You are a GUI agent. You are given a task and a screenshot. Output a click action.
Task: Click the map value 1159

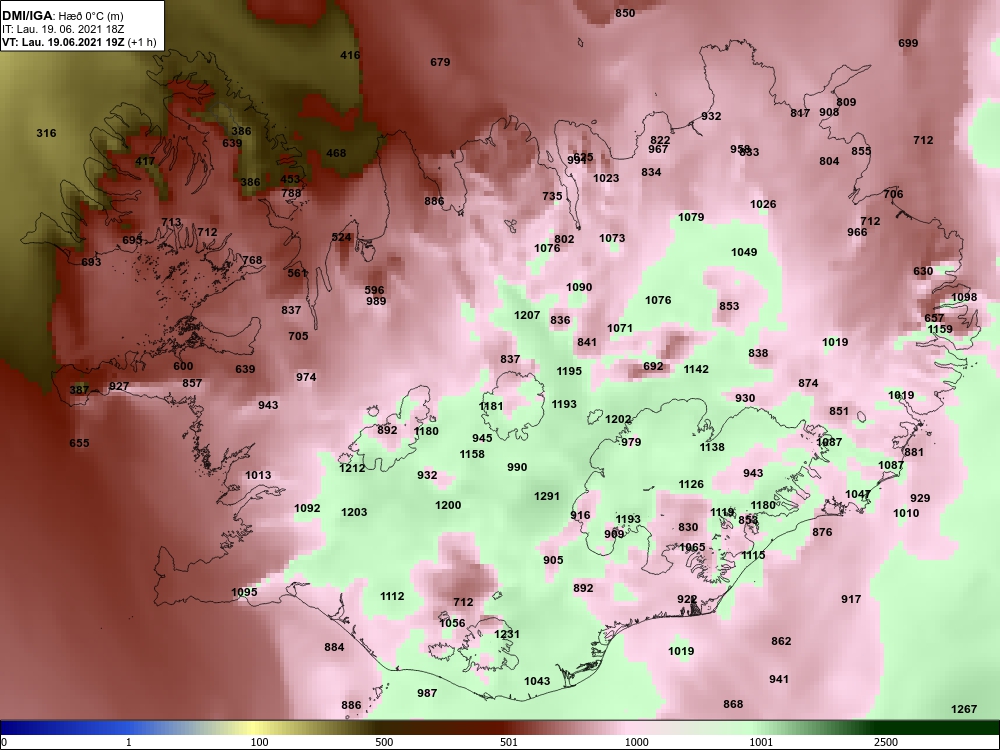tap(940, 329)
